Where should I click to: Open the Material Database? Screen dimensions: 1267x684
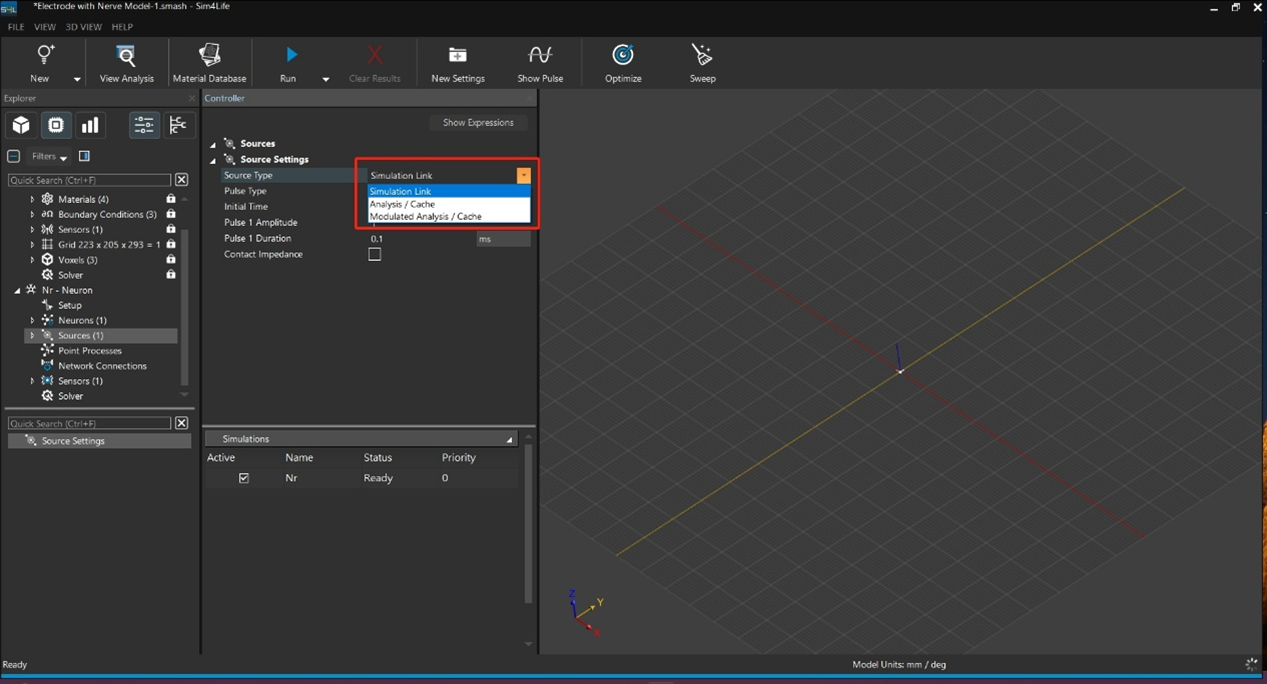[x=209, y=55]
